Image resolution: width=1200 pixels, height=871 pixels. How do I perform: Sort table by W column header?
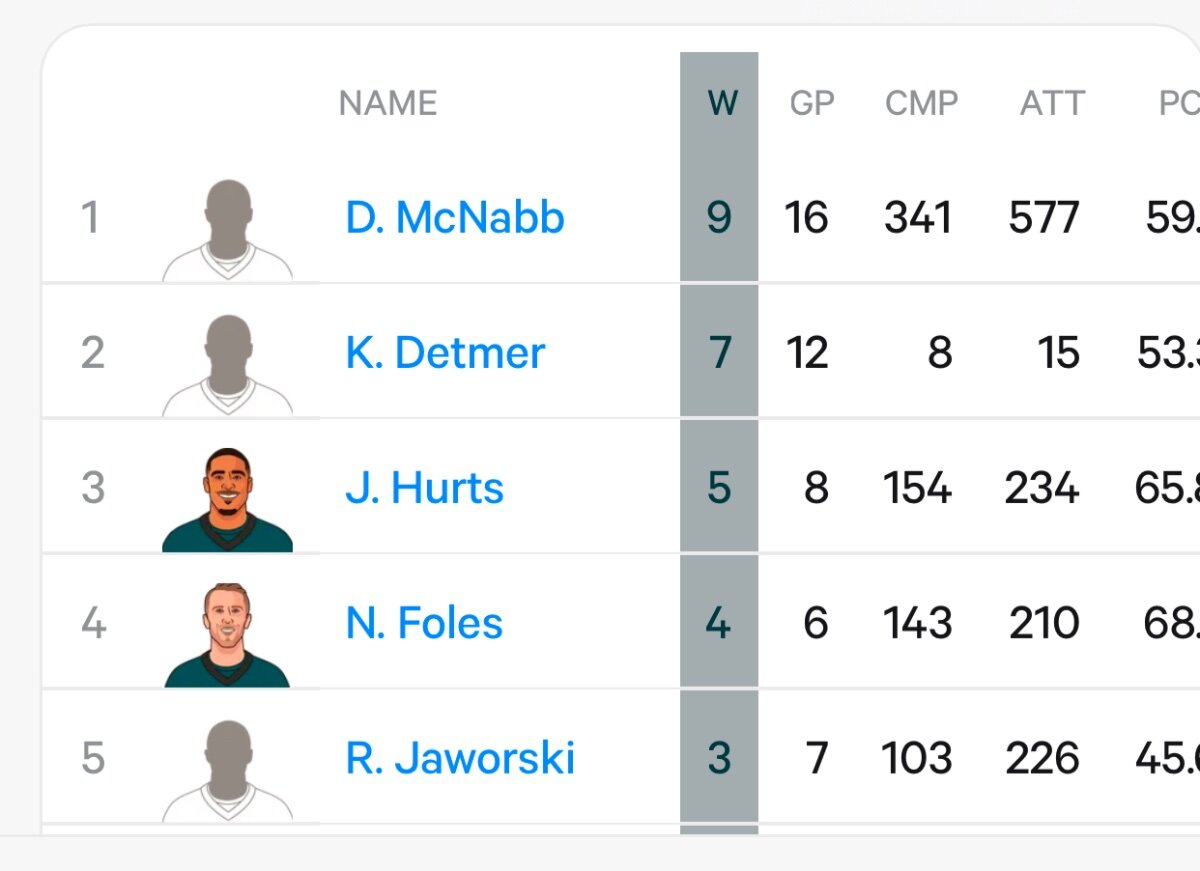tap(722, 103)
